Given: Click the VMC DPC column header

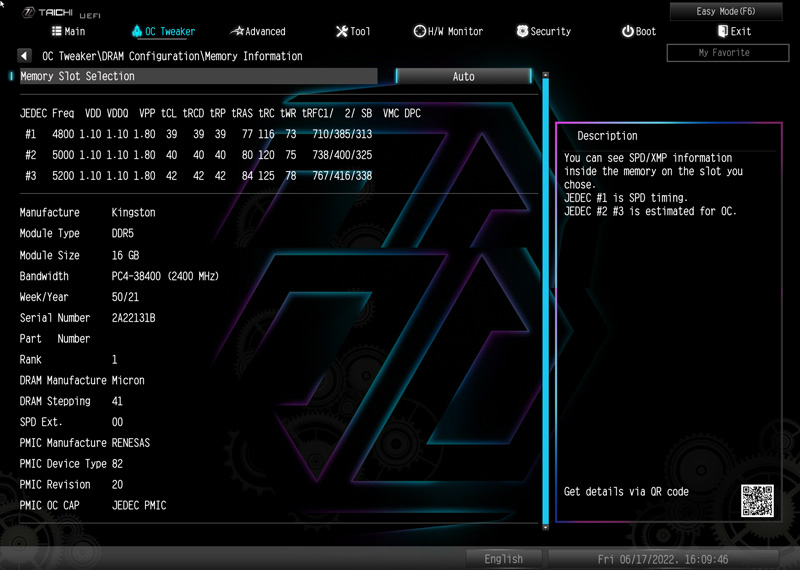Looking at the screenshot, I should coord(402,113).
